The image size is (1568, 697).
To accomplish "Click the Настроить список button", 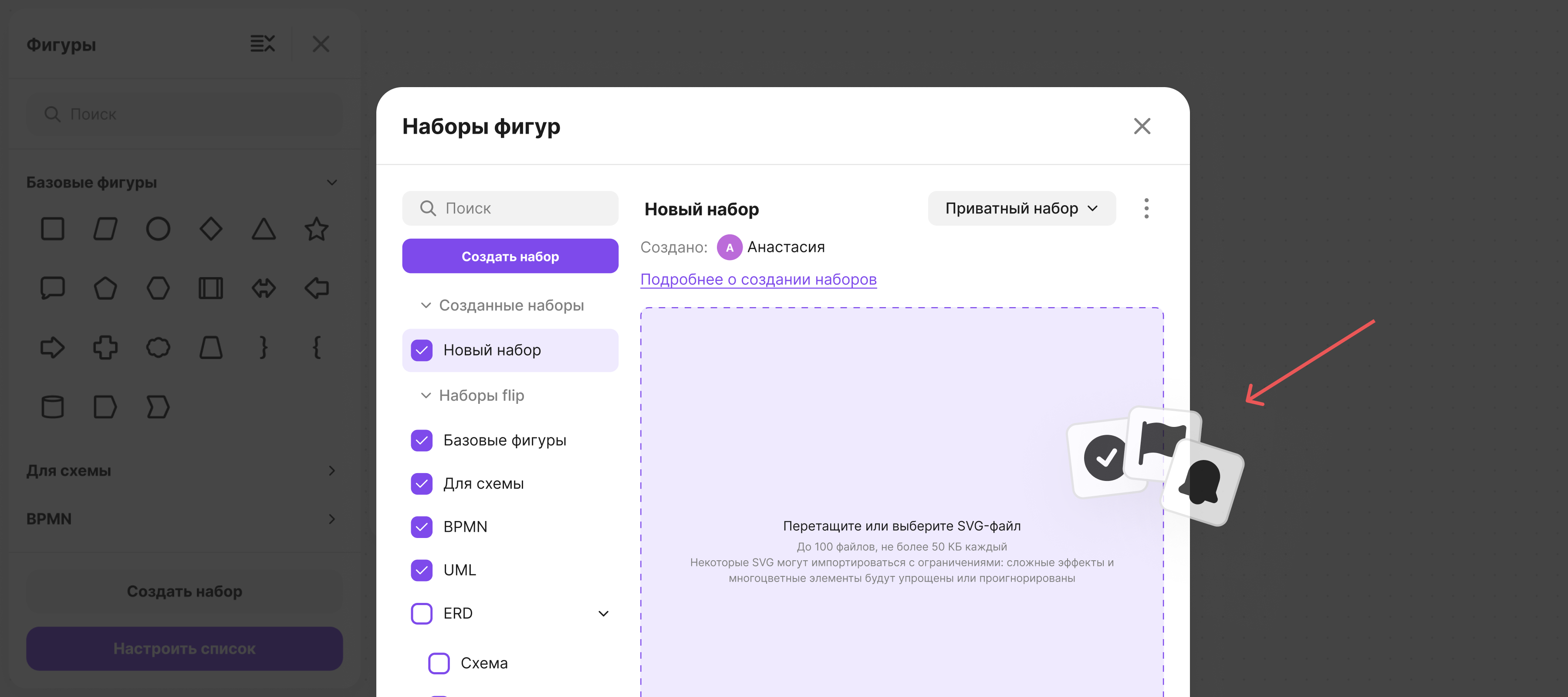I will [x=184, y=649].
